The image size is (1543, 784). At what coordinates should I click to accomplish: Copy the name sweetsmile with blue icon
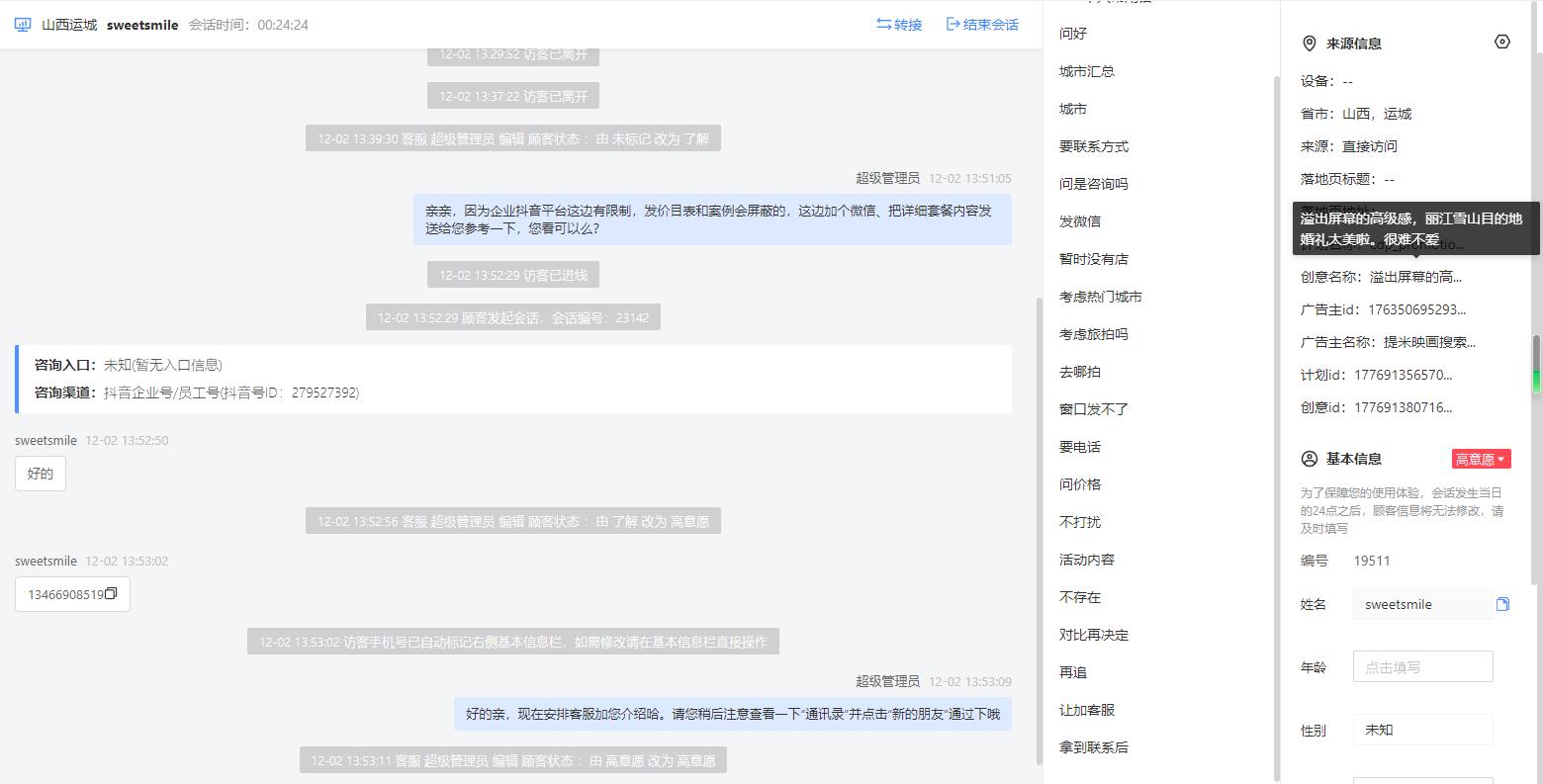coord(1502,604)
